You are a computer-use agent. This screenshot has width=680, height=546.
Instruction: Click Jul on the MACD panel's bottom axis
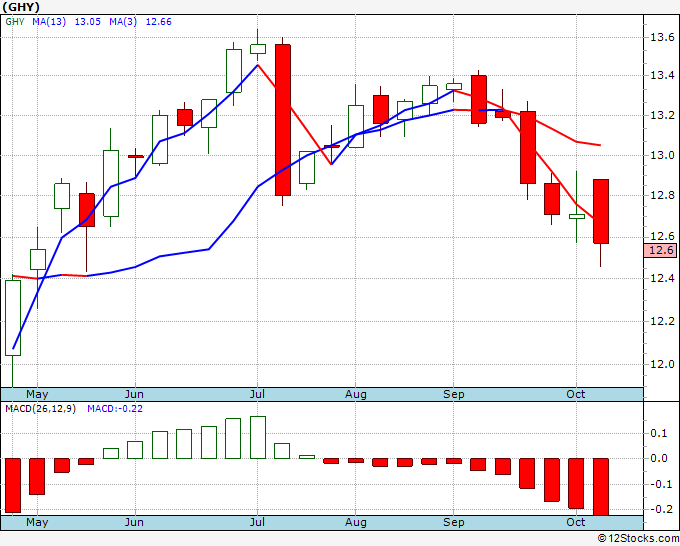tap(257, 522)
